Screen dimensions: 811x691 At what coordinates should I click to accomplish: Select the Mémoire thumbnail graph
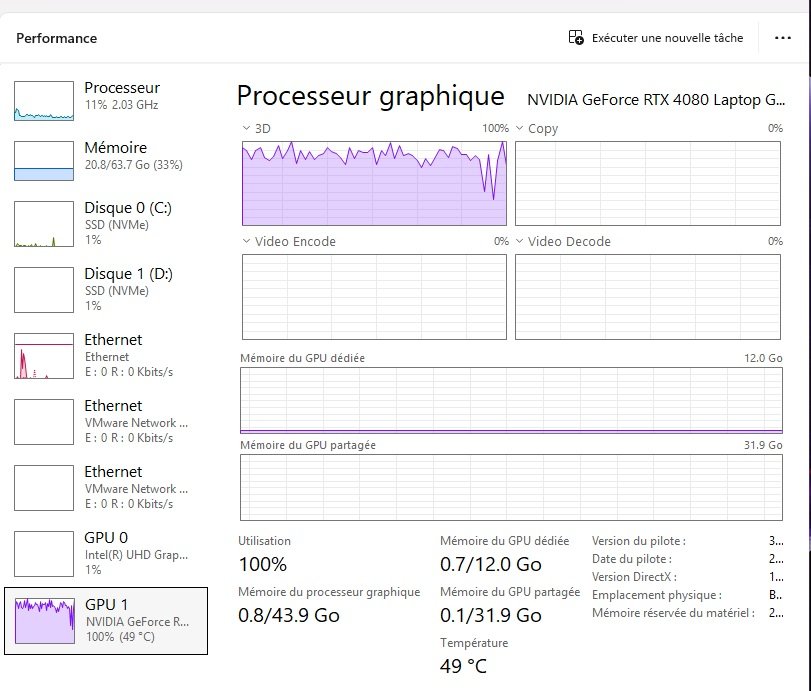(44, 161)
